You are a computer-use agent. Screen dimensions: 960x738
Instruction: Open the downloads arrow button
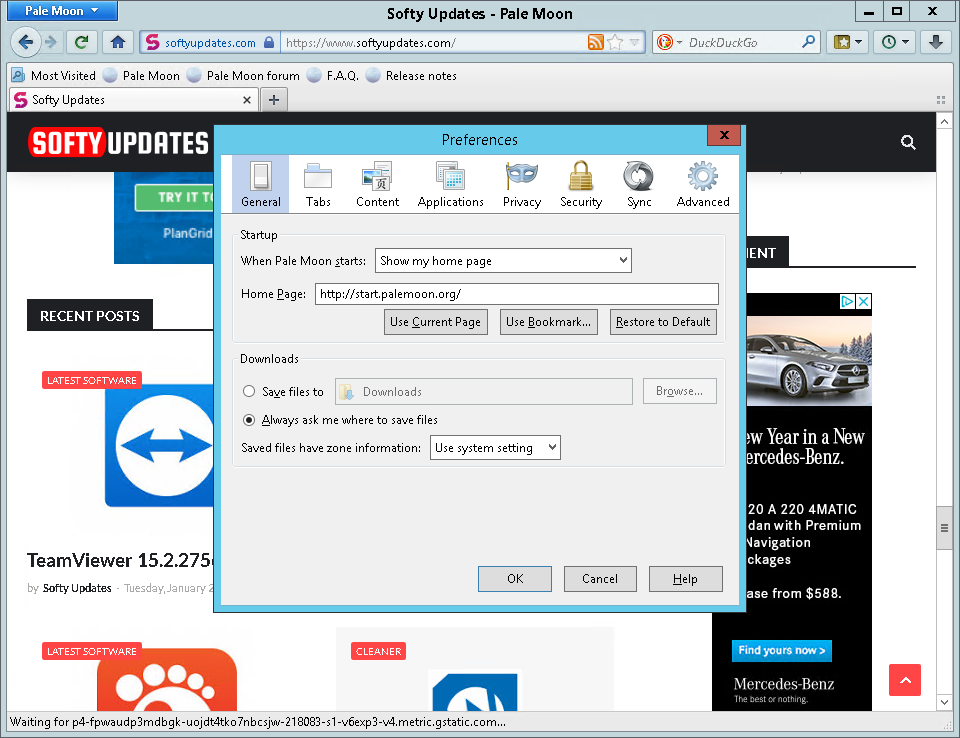coord(936,42)
